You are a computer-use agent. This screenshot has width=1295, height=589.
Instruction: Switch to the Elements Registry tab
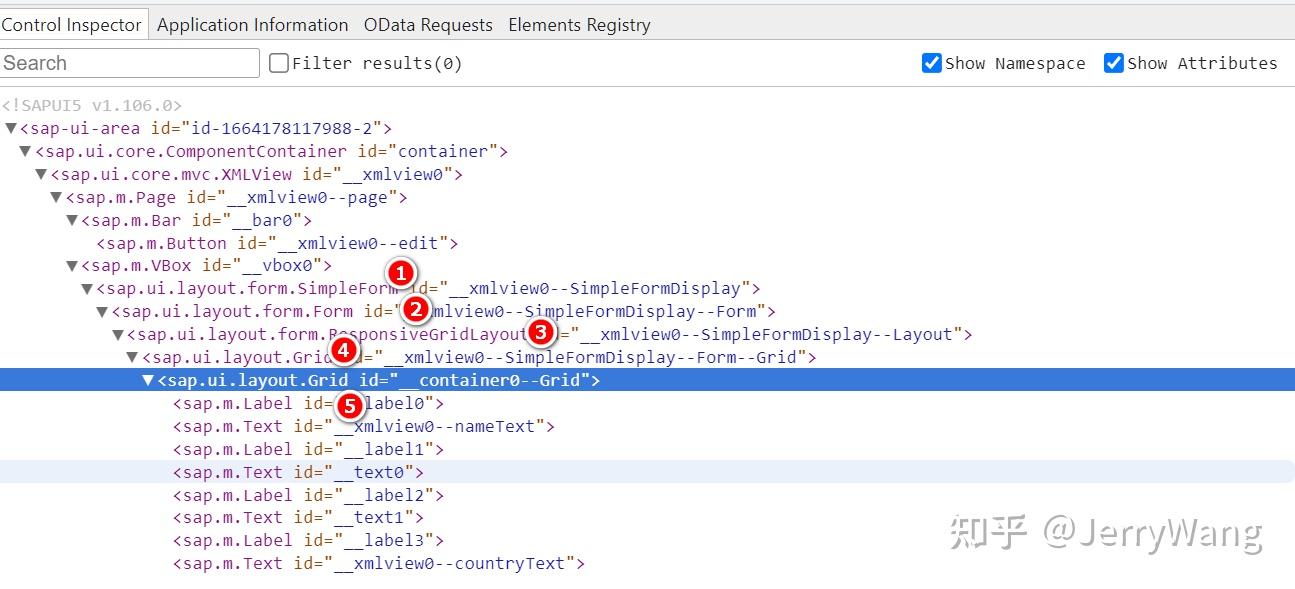click(578, 25)
